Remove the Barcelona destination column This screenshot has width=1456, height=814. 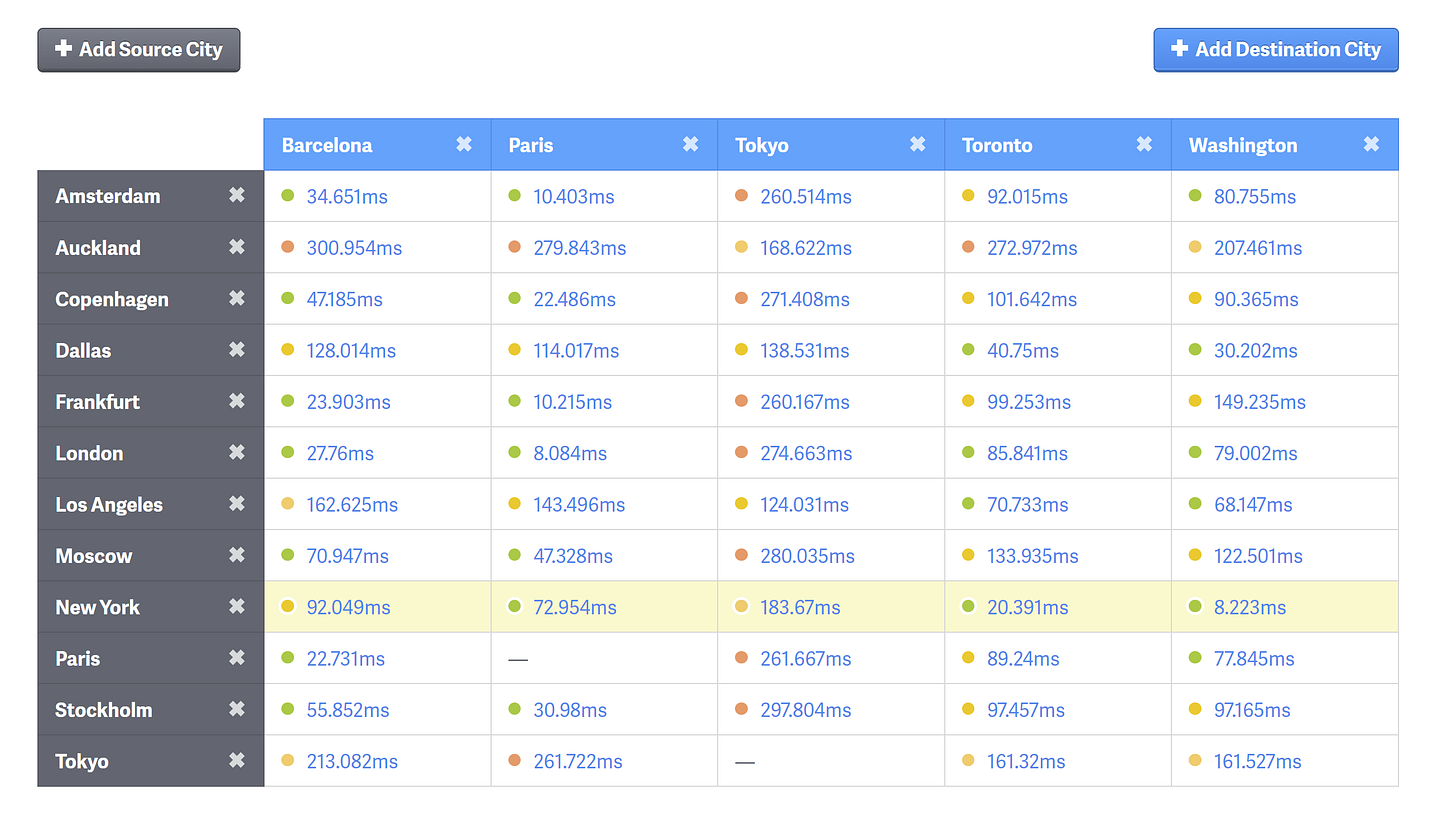(x=464, y=144)
